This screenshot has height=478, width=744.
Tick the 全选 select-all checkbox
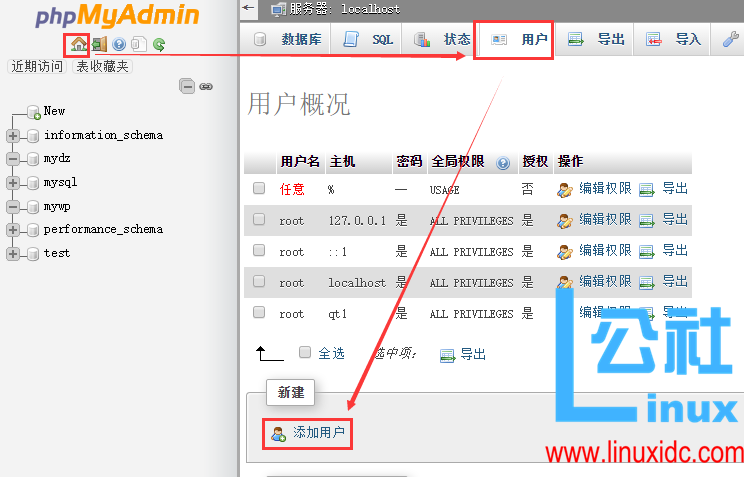pyautogui.click(x=305, y=352)
